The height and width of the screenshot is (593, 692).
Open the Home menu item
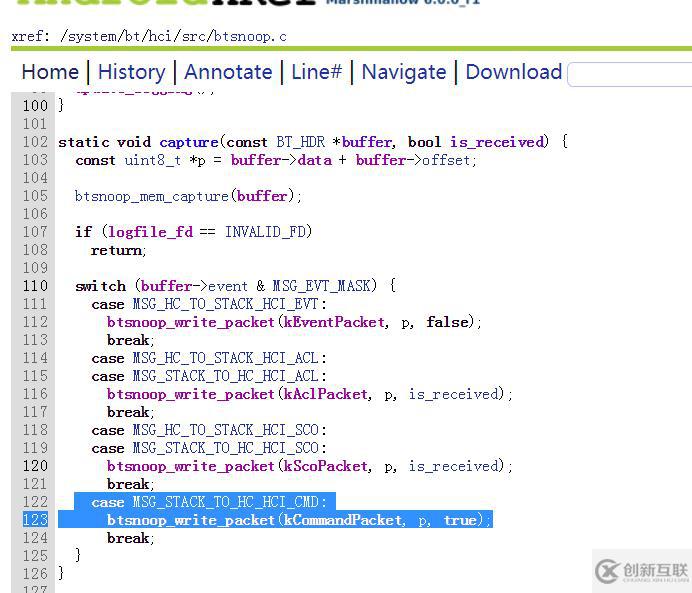pyautogui.click(x=50, y=72)
